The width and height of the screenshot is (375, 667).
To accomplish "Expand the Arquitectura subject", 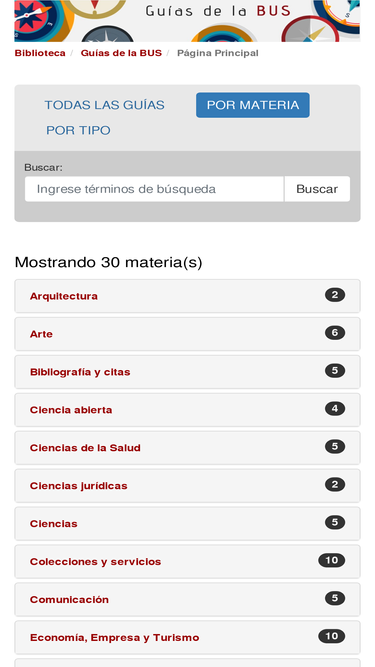I will [x=188, y=296].
